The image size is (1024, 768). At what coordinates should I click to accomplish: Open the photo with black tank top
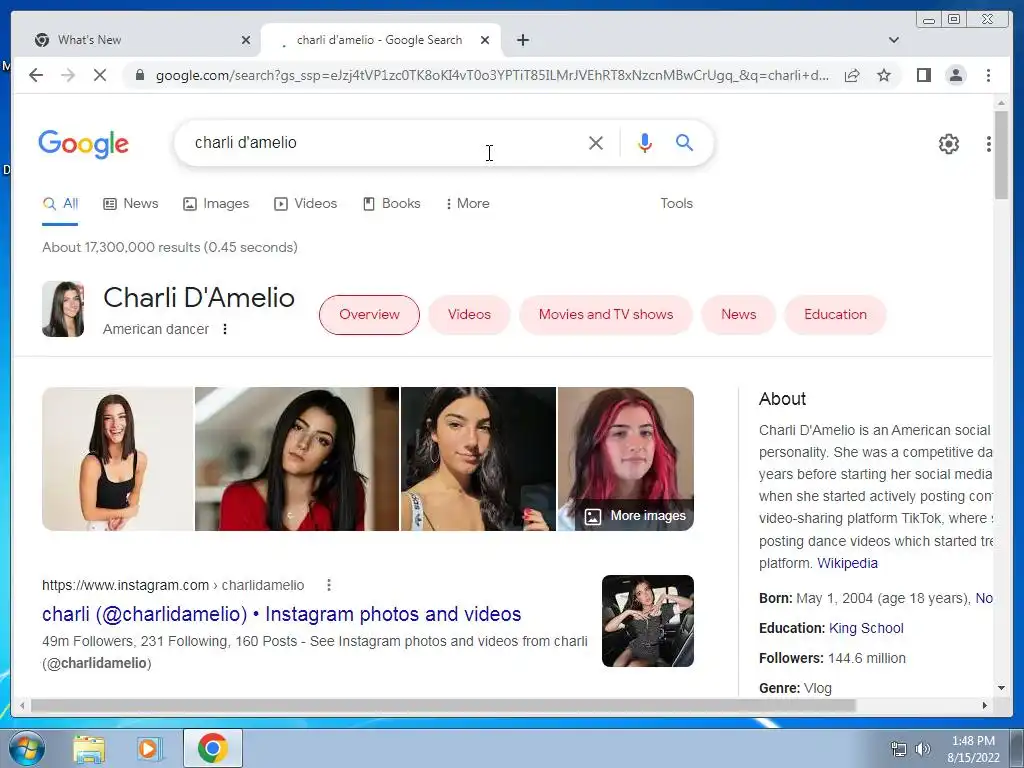[x=118, y=459]
